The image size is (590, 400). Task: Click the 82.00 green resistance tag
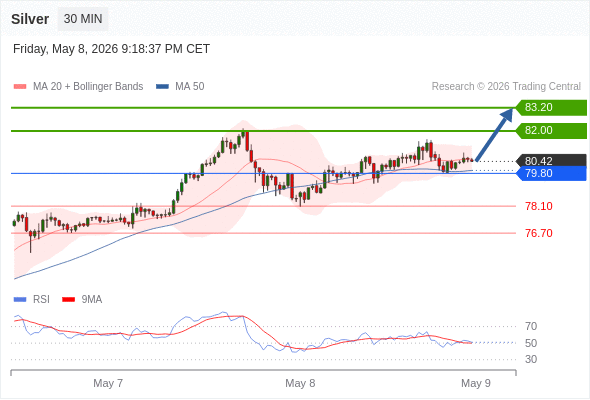551,131
